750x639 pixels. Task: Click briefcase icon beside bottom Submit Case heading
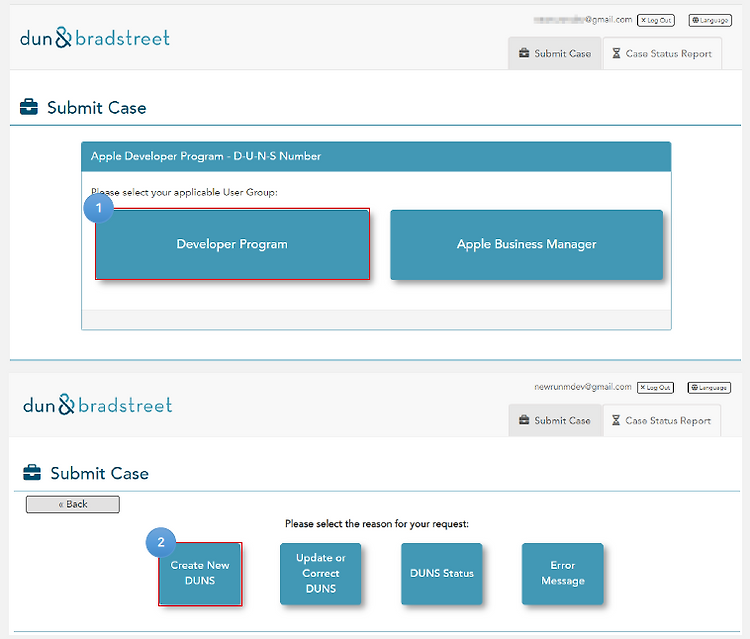pos(32,473)
